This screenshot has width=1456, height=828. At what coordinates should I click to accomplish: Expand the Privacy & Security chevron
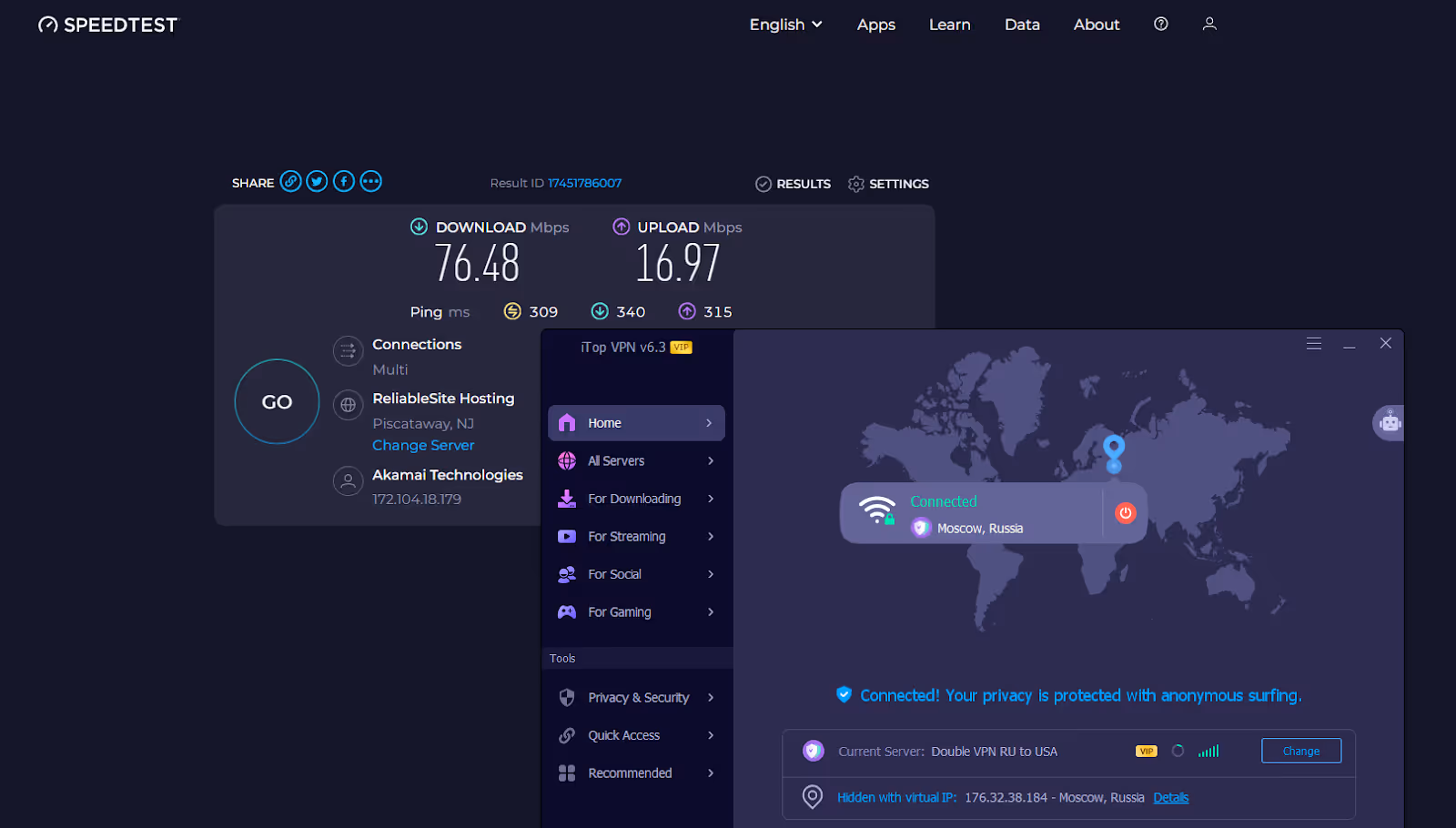point(710,698)
